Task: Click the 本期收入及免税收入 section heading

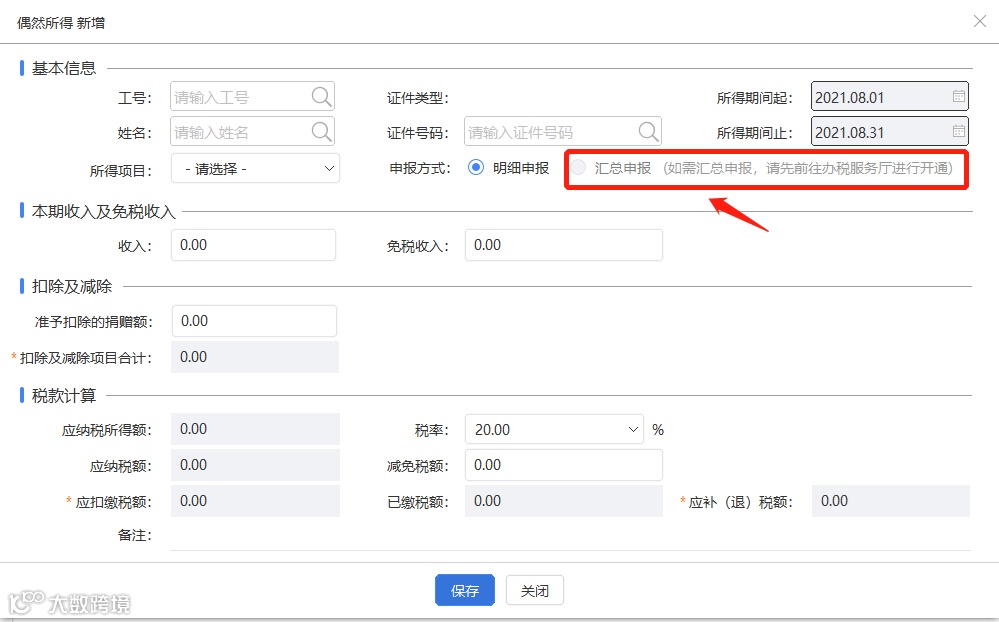Action: (104, 212)
